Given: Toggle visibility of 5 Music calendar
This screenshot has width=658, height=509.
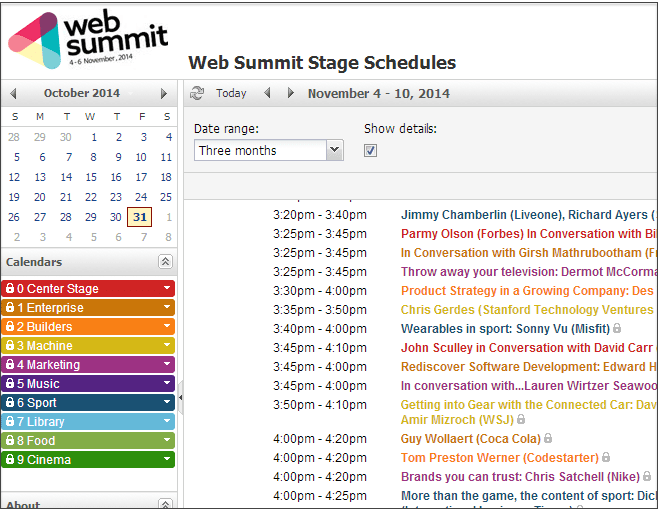Looking at the screenshot, I should pos(88,384).
